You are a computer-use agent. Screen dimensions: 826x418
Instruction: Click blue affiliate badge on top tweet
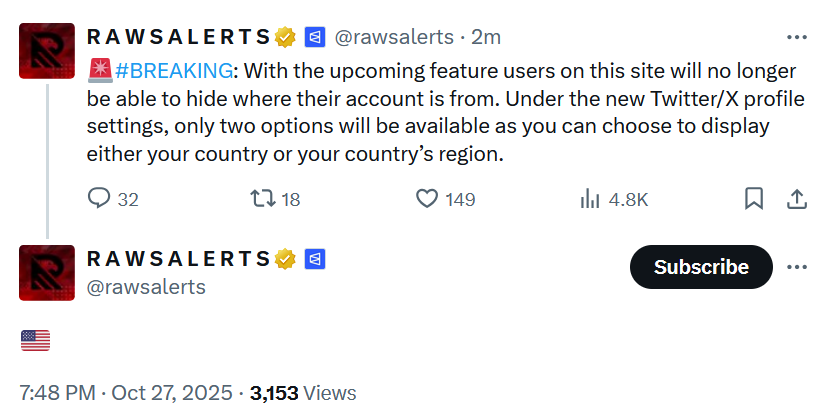coord(315,37)
